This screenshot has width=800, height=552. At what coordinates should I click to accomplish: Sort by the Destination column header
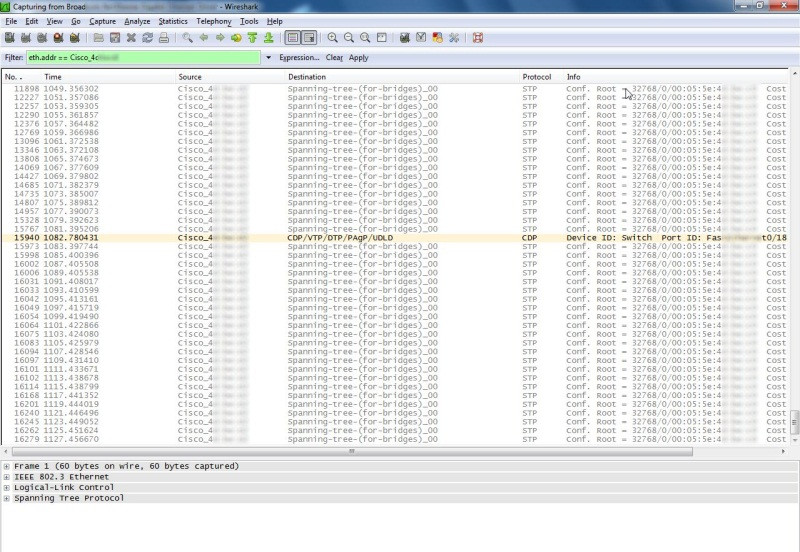(402, 77)
